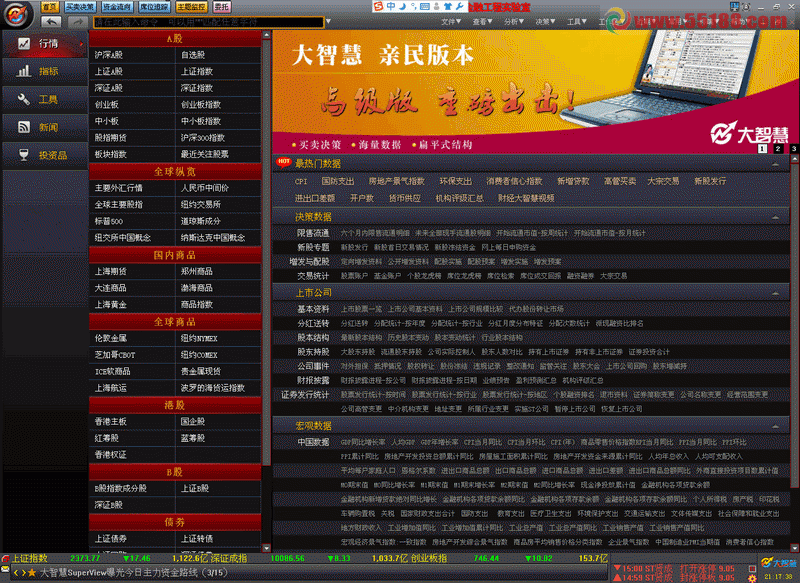Screen dimensions: 800x583
Task: Click the data panel scrollbar down arrow
Action: pyautogui.click(x=794, y=548)
